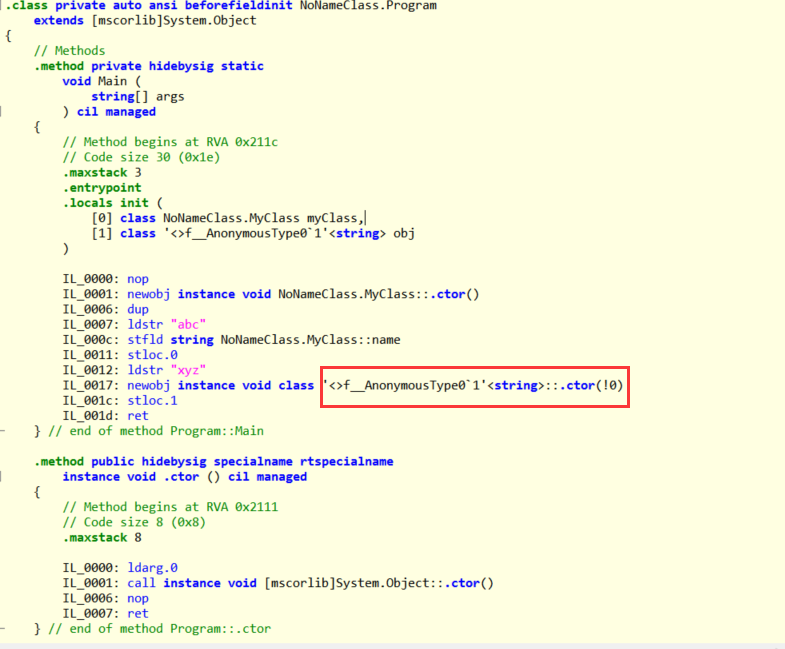Click the 'IL_0006: dup' instruction
The width and height of the screenshot is (785, 649).
coord(106,309)
